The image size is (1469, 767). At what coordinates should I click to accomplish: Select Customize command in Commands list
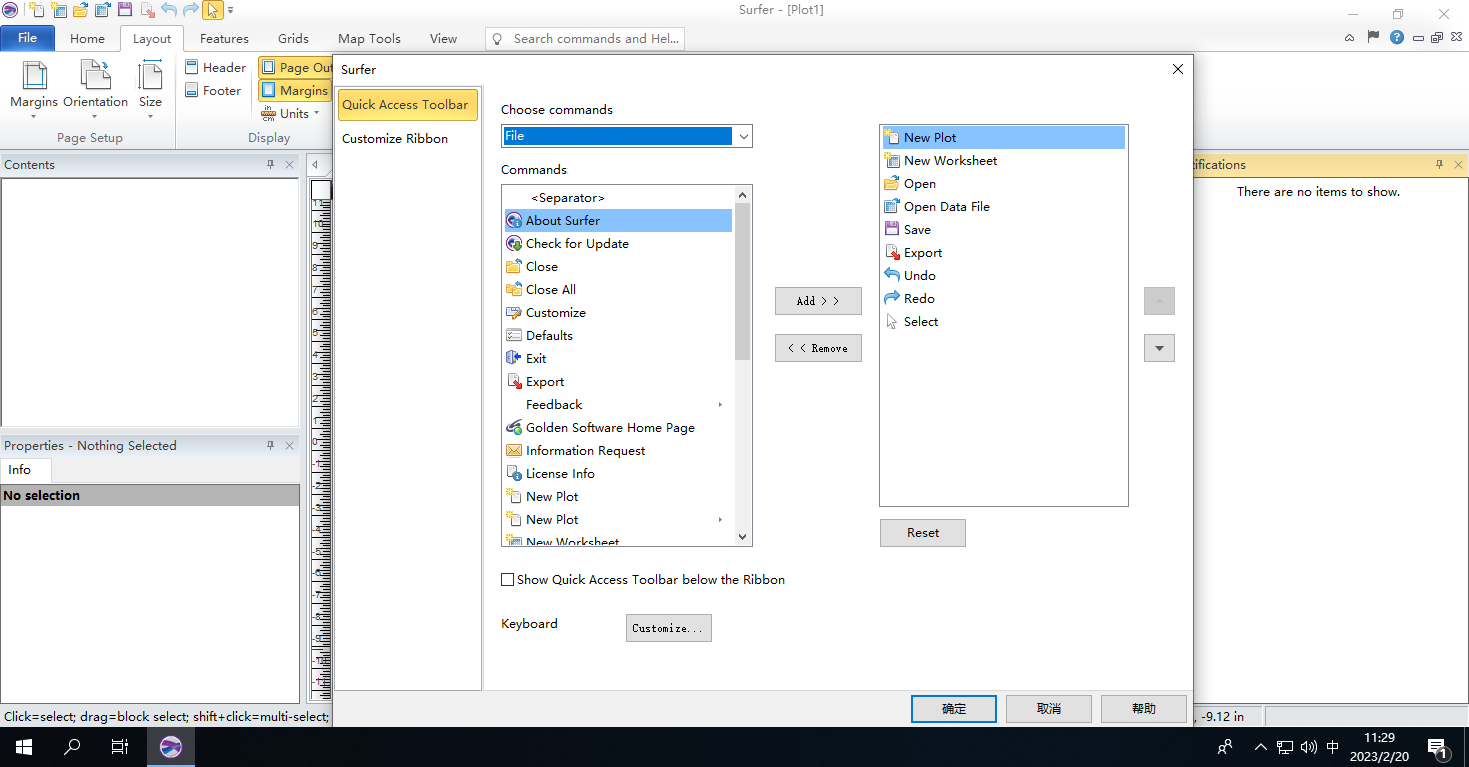click(618, 312)
